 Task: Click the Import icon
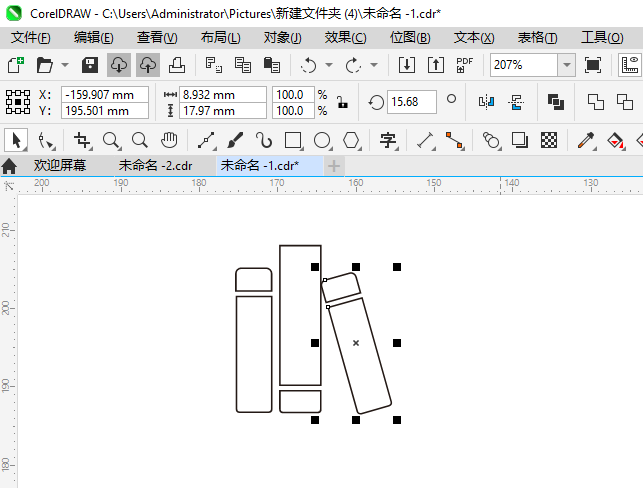click(407, 65)
